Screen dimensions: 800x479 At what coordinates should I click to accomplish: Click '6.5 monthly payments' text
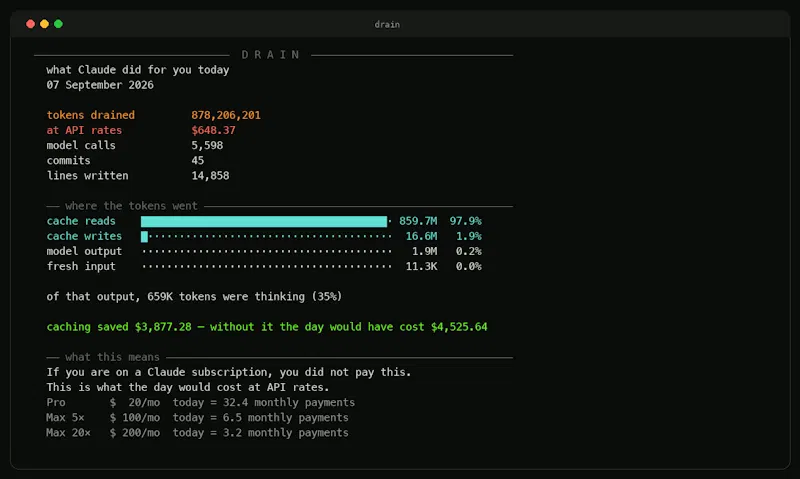pos(286,418)
